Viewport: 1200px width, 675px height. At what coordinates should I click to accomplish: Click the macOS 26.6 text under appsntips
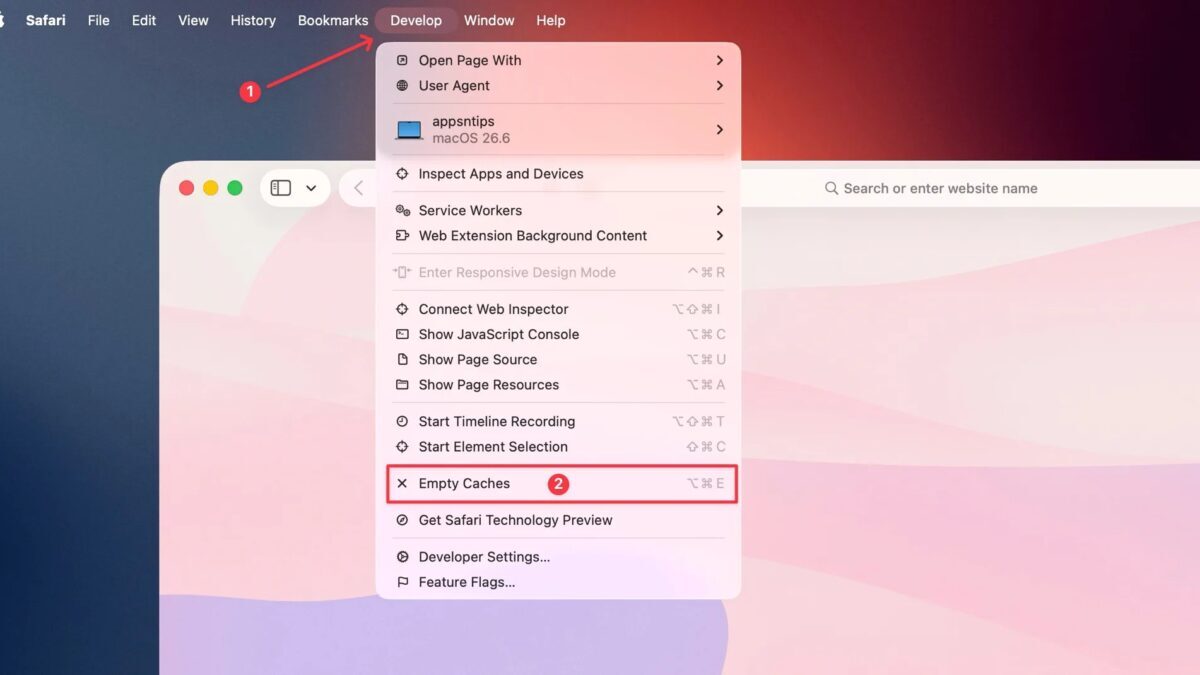[471, 139]
